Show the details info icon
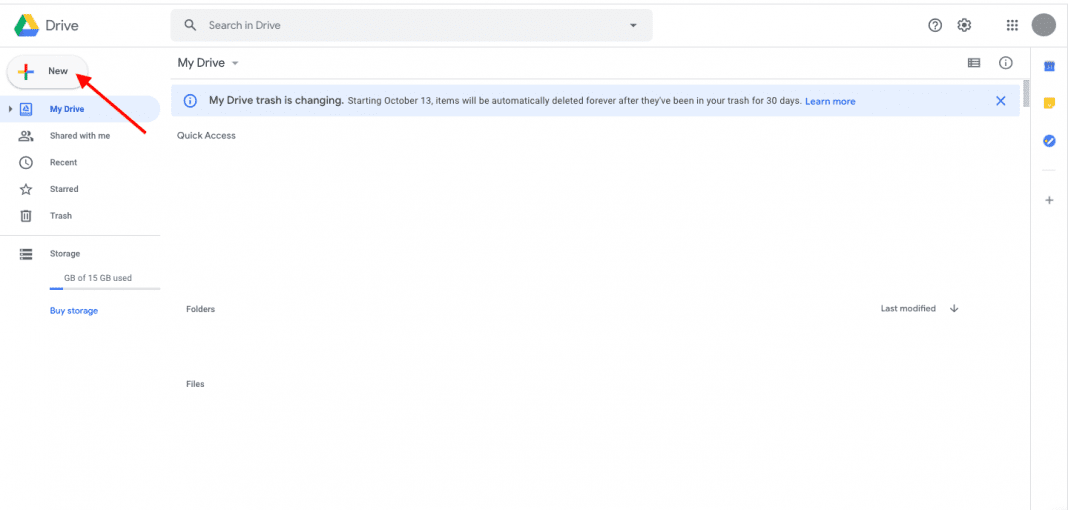The image size is (1068, 510). click(x=1005, y=63)
